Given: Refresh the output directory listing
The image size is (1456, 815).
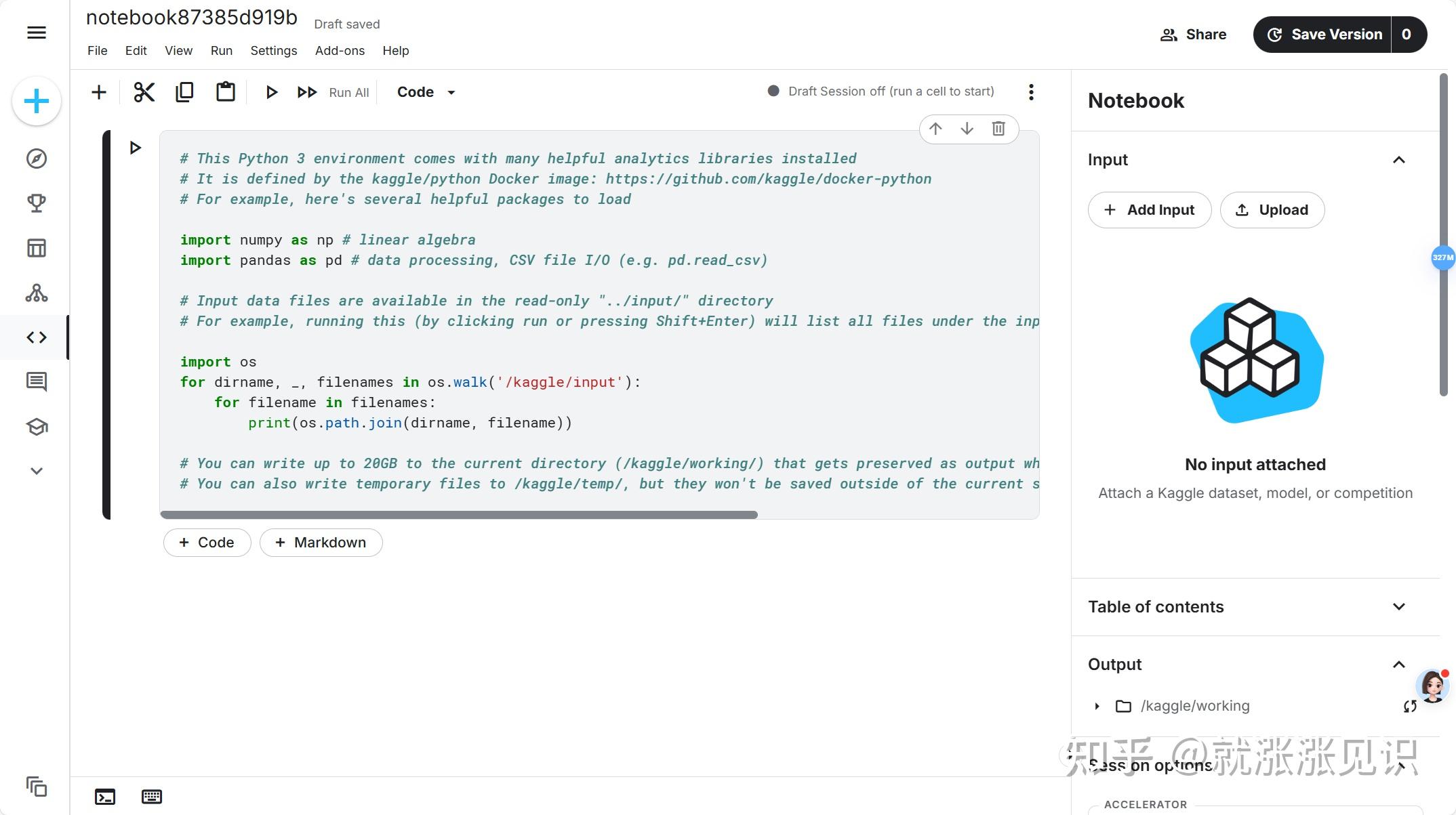Looking at the screenshot, I should tap(1410, 706).
